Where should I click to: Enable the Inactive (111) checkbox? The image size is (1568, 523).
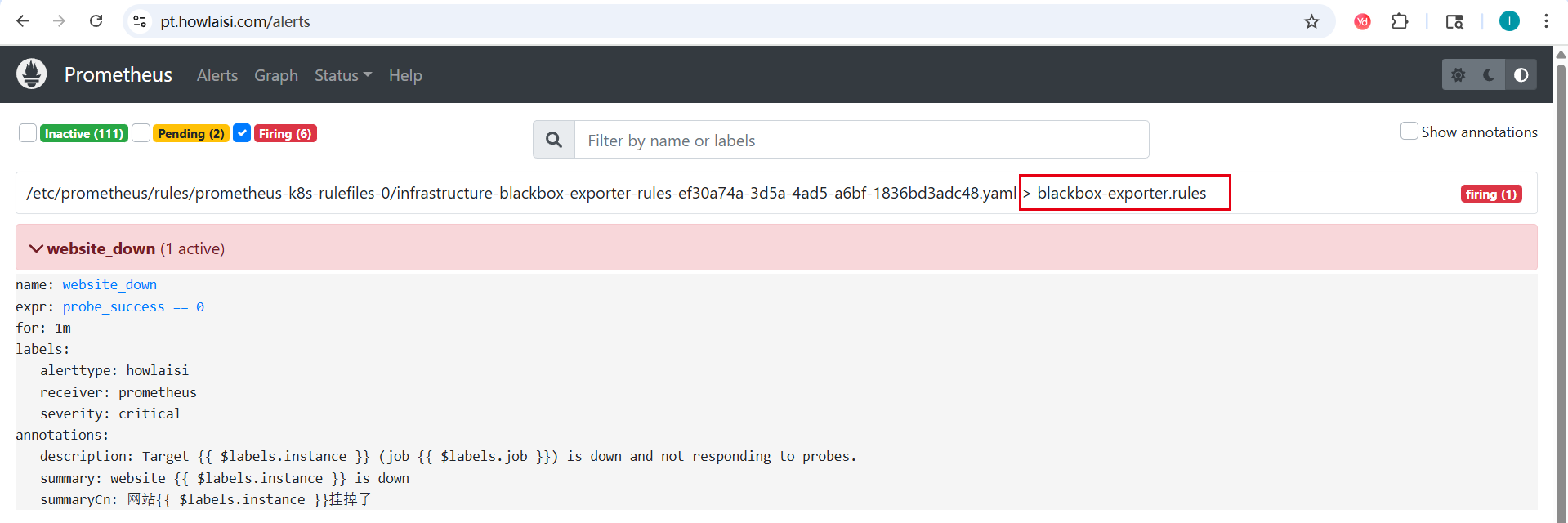click(x=28, y=133)
